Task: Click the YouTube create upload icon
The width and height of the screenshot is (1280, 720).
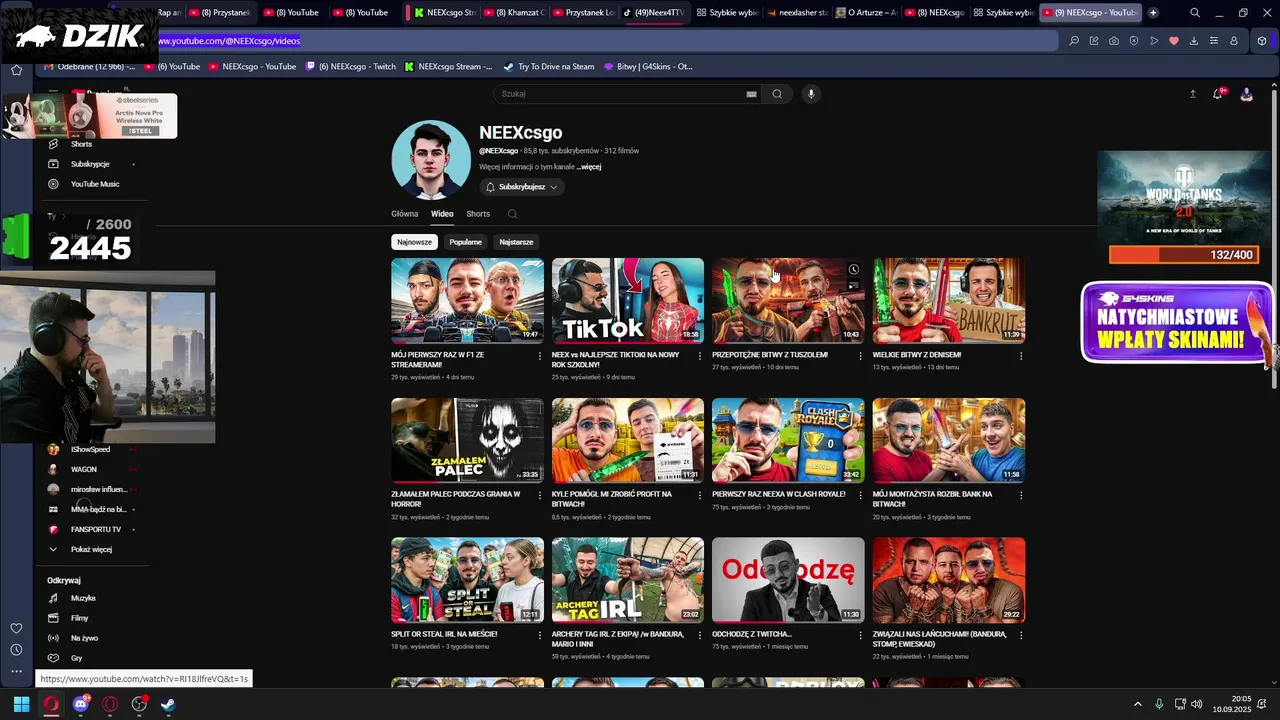Action: [x=1192, y=94]
